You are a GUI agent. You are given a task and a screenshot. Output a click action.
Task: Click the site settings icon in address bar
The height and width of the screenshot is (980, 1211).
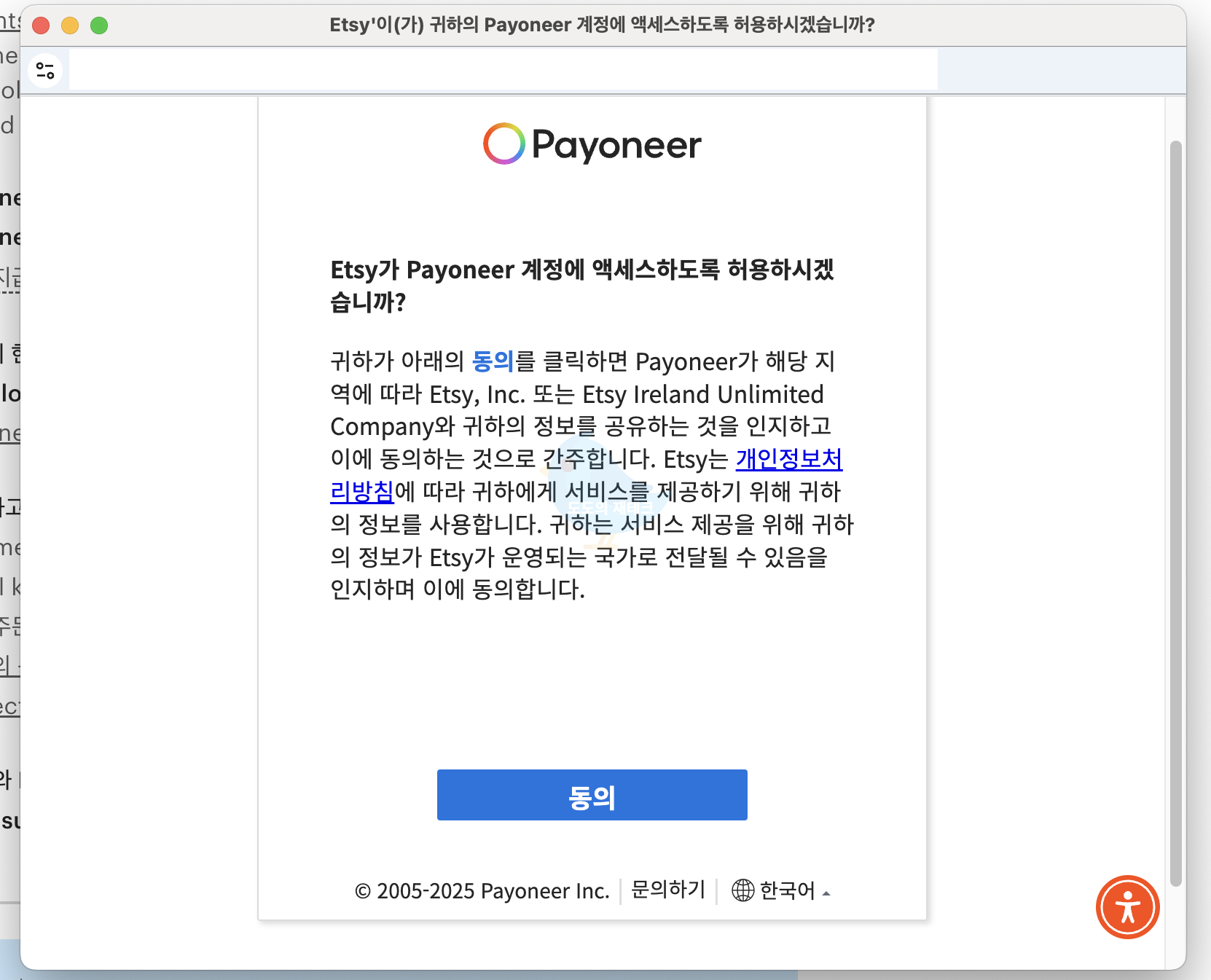[x=45, y=71]
